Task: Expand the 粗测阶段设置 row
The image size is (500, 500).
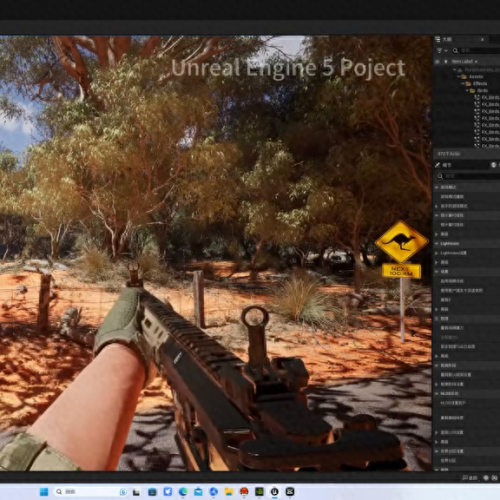Action: [x=437, y=384]
